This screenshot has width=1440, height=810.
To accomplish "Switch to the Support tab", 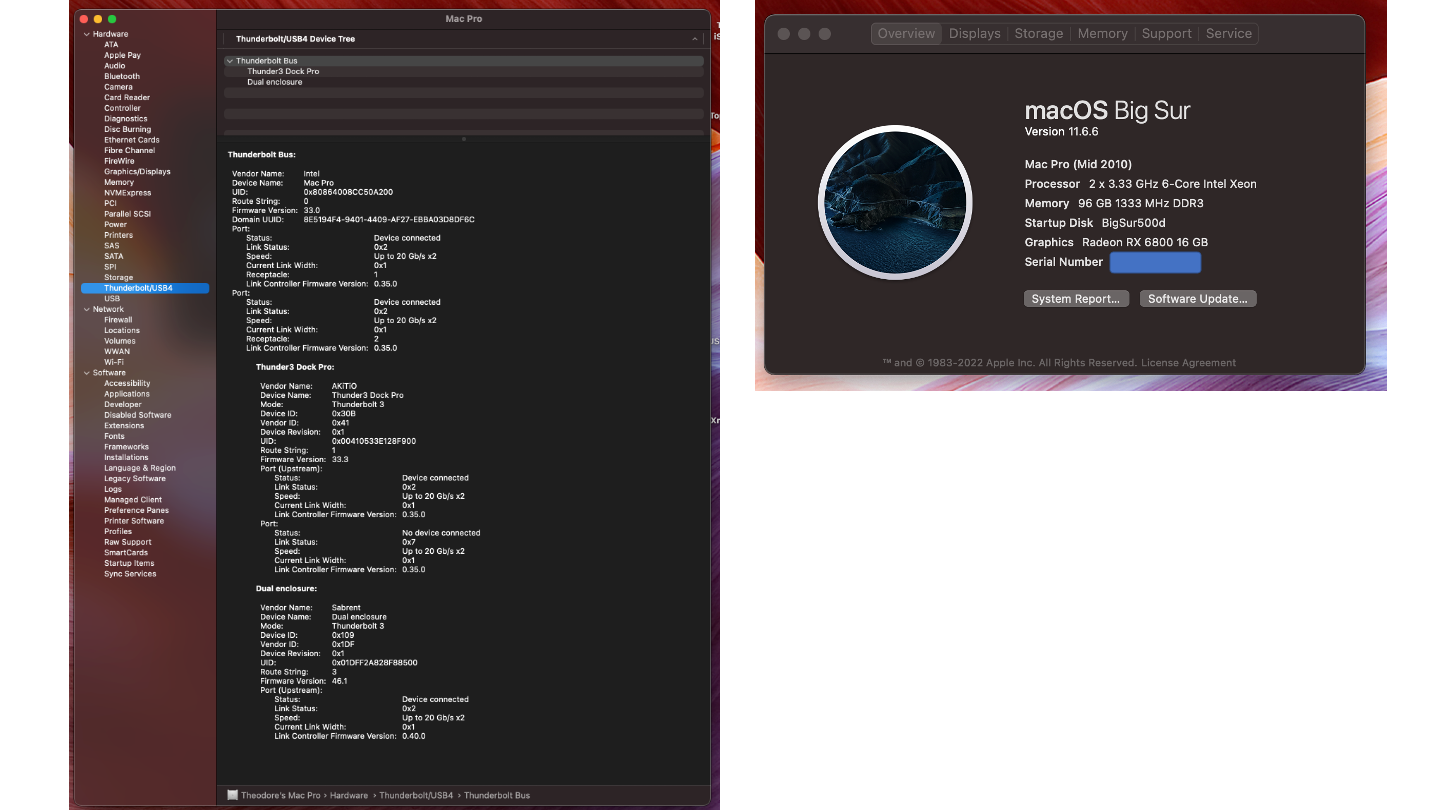I will tap(1166, 34).
